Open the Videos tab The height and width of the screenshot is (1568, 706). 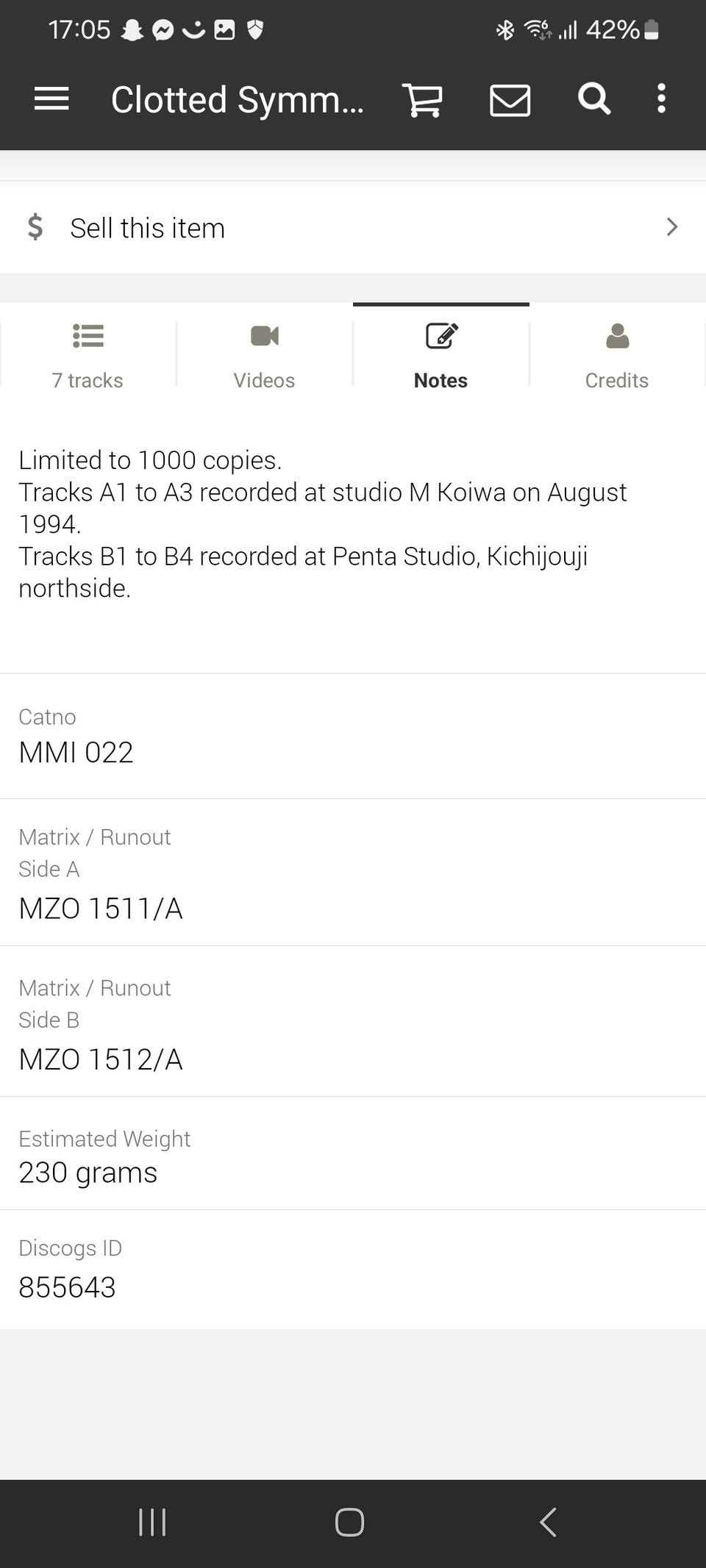[264, 355]
